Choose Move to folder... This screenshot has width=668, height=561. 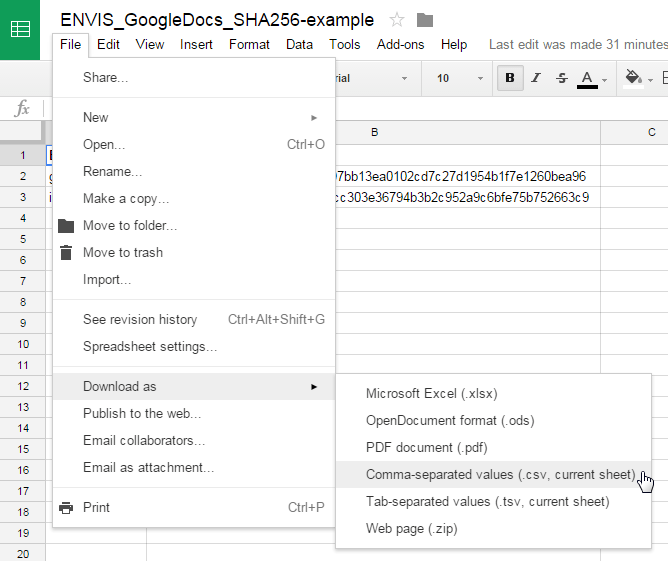194,225
